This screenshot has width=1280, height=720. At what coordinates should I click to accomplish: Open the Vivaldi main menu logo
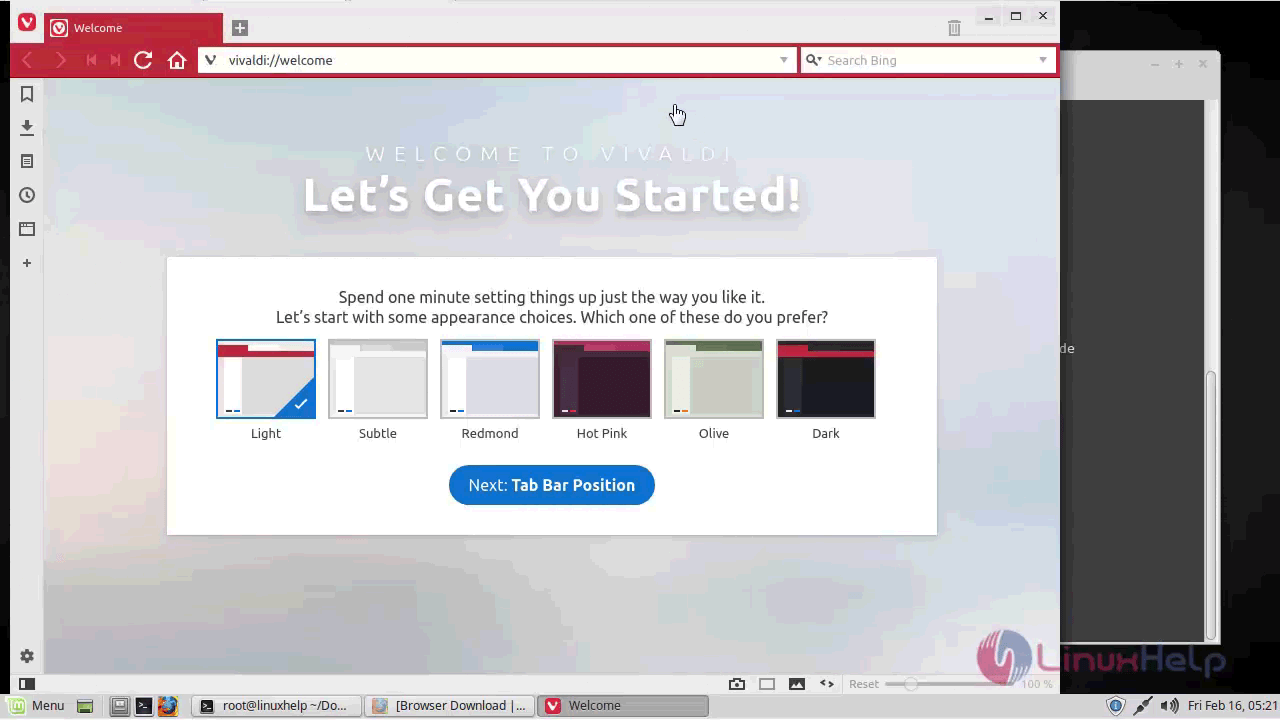(x=27, y=22)
